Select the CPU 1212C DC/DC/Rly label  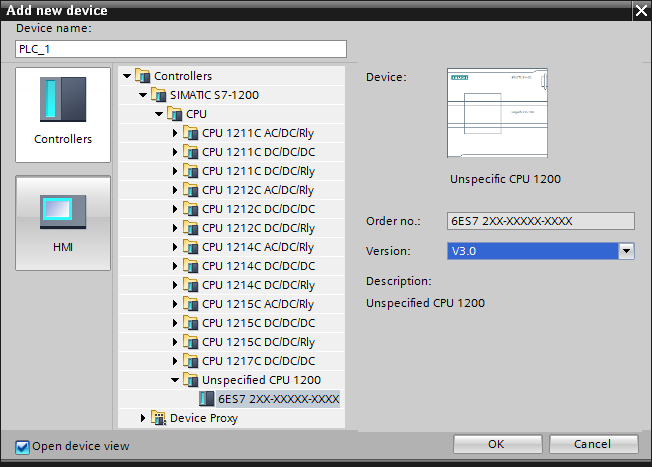[x=258, y=228]
